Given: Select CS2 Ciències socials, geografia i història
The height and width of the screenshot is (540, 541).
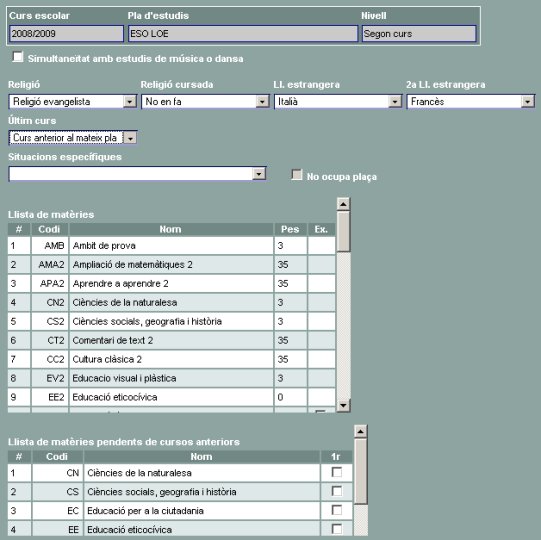Looking at the screenshot, I should 171,322.
